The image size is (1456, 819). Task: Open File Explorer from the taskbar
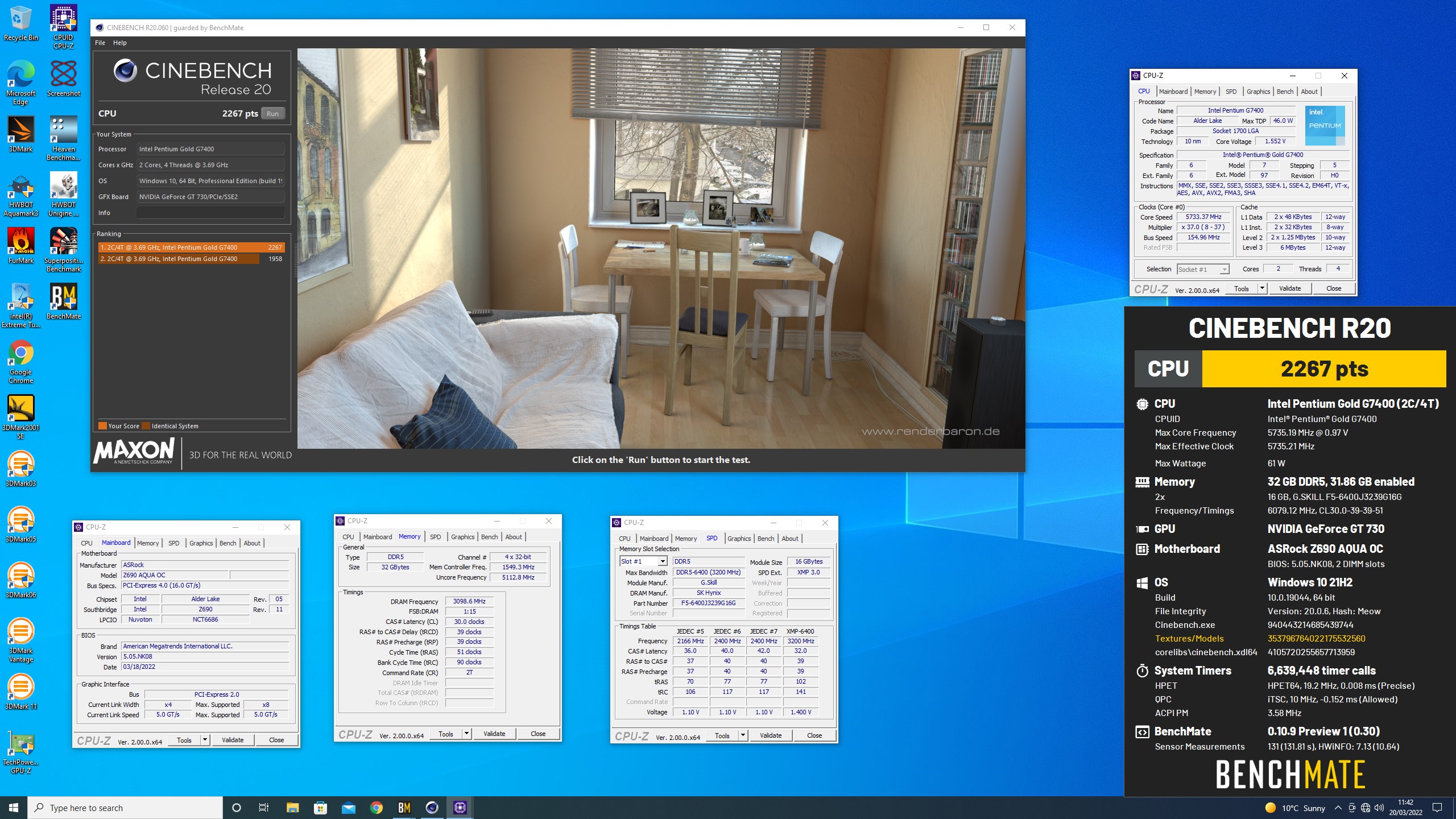point(292,808)
